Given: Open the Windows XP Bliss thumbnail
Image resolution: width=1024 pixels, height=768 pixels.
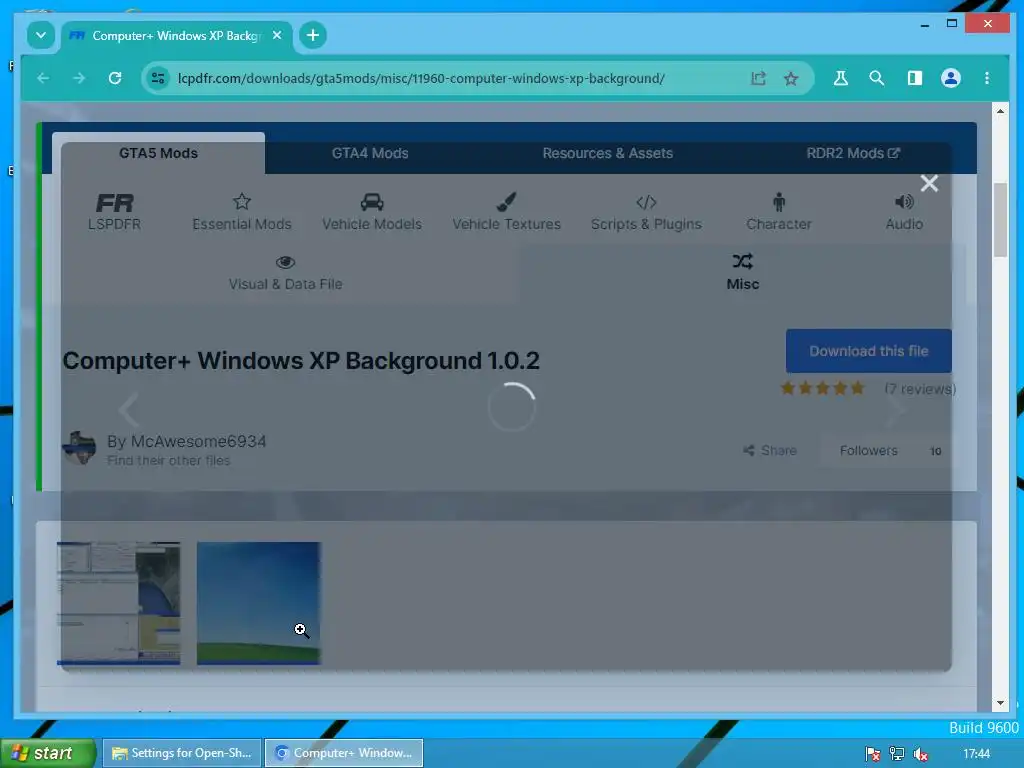Looking at the screenshot, I should [x=259, y=603].
